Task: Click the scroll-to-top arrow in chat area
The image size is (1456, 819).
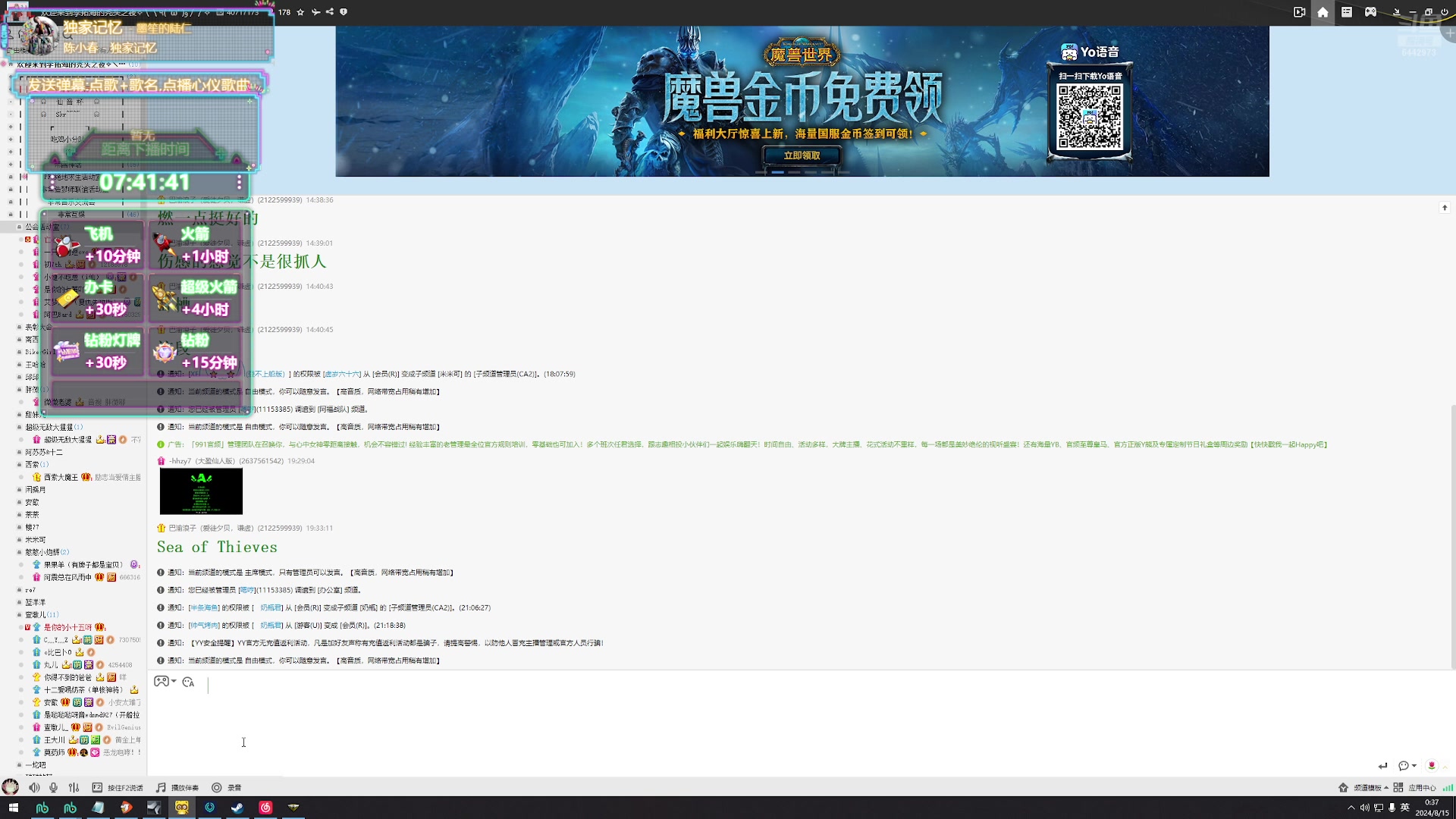Action: tap(1445, 207)
